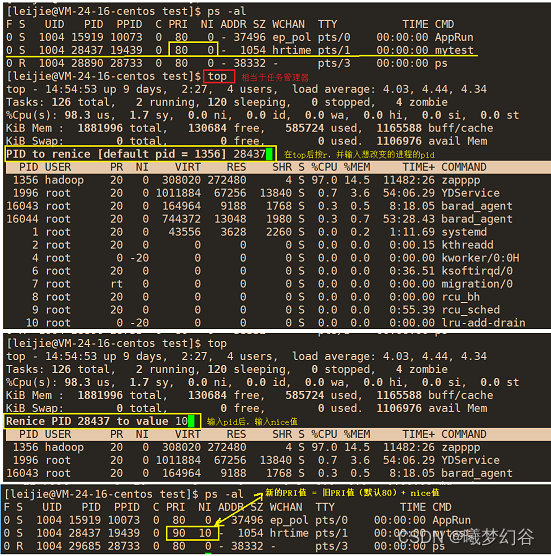551x556 pixels.
Task: Click TIME+ value 1:11.69
Action: pyautogui.click(x=412, y=232)
